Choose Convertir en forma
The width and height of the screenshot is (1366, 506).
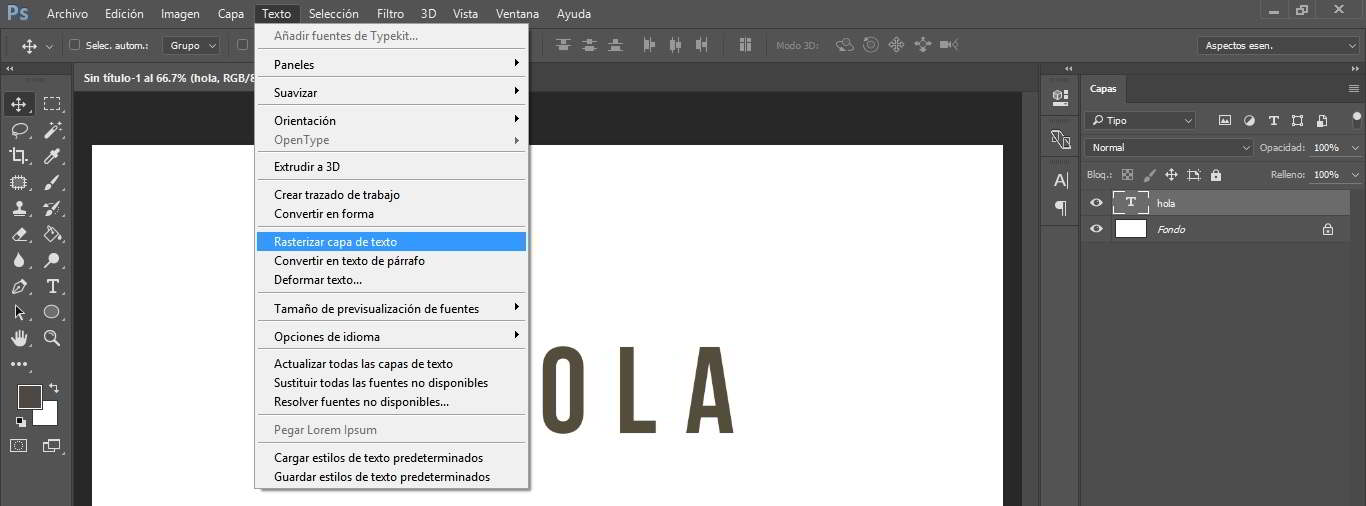pos(391,214)
